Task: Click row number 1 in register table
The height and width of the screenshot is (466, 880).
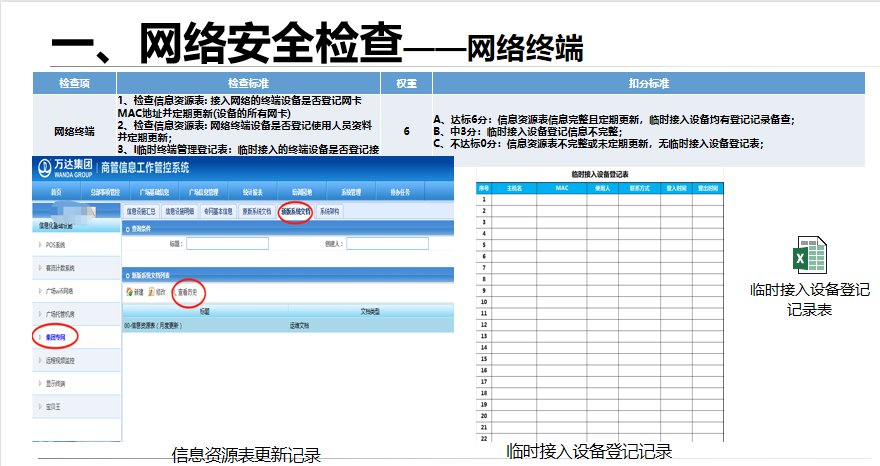Action: [x=484, y=199]
